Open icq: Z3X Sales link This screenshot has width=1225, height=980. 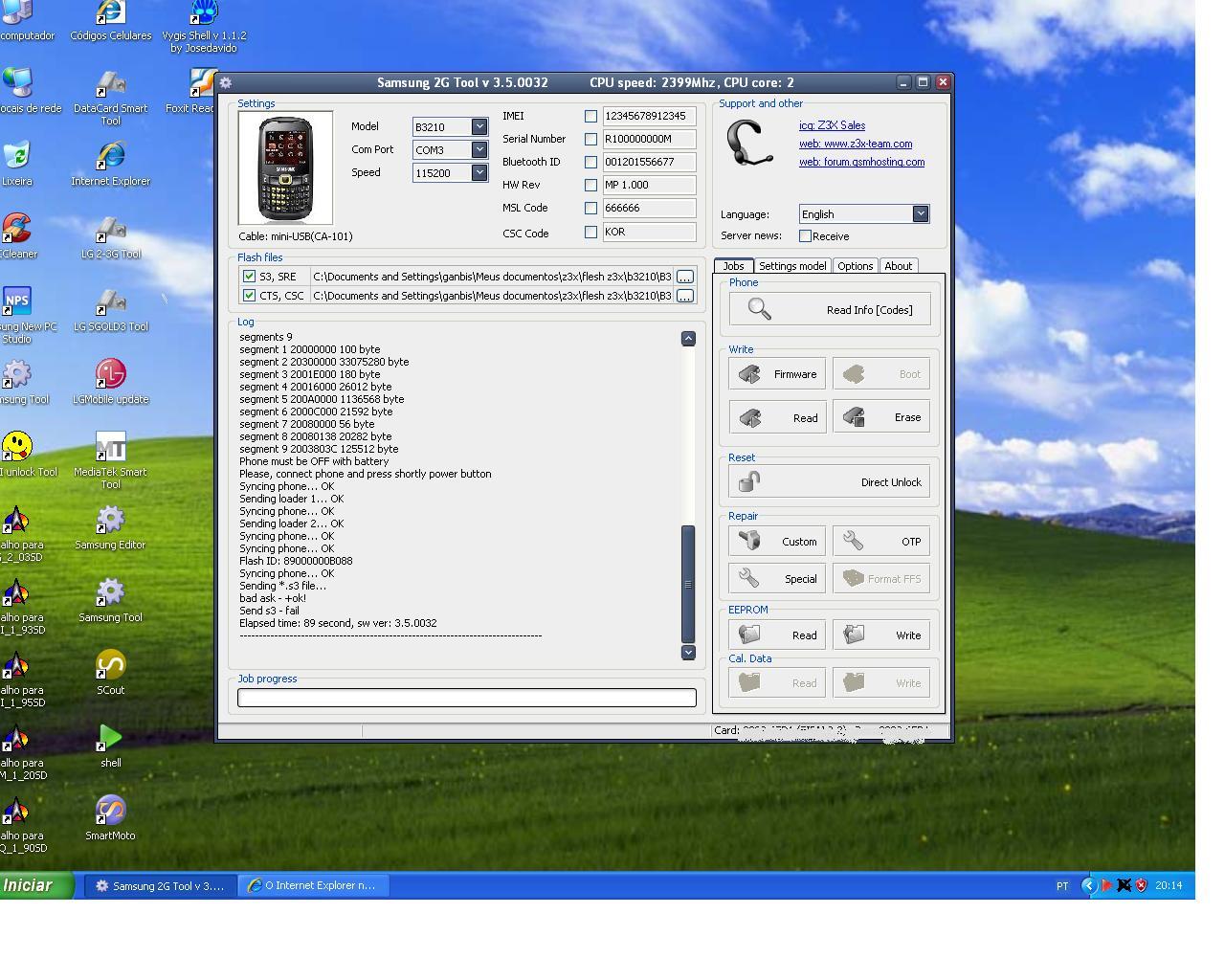pyautogui.click(x=832, y=125)
